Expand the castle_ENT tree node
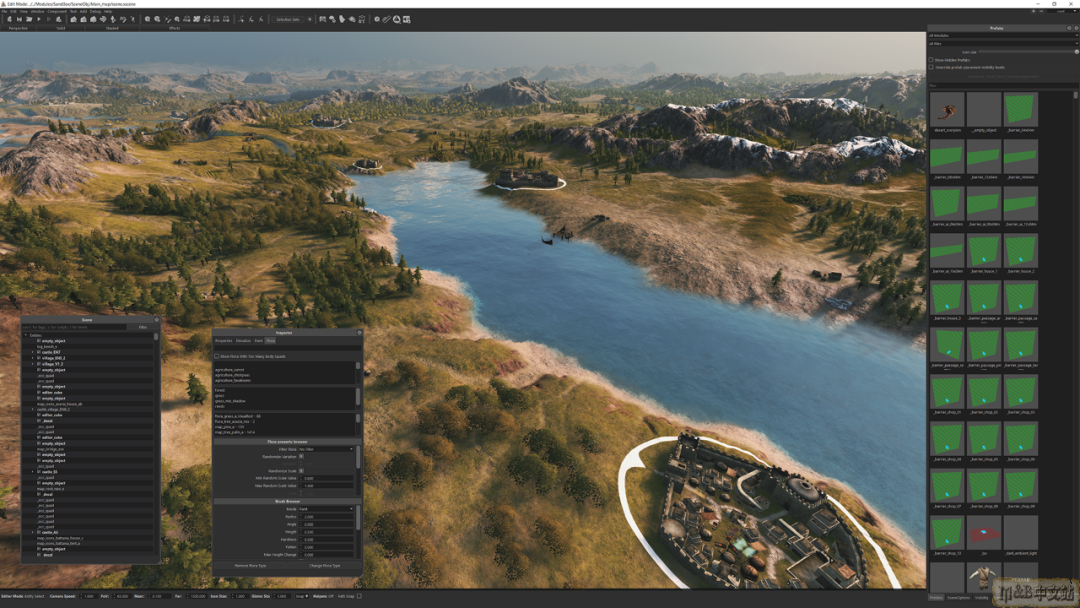Viewport: 1080px width, 608px height. pos(32,352)
